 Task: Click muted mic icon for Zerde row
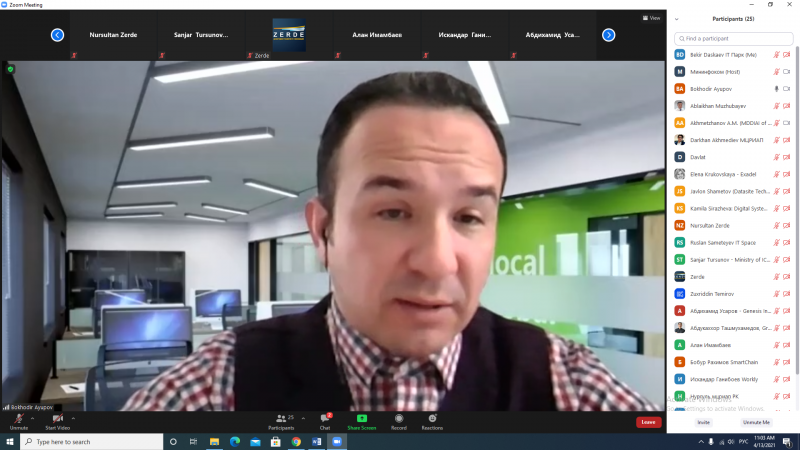[777, 277]
